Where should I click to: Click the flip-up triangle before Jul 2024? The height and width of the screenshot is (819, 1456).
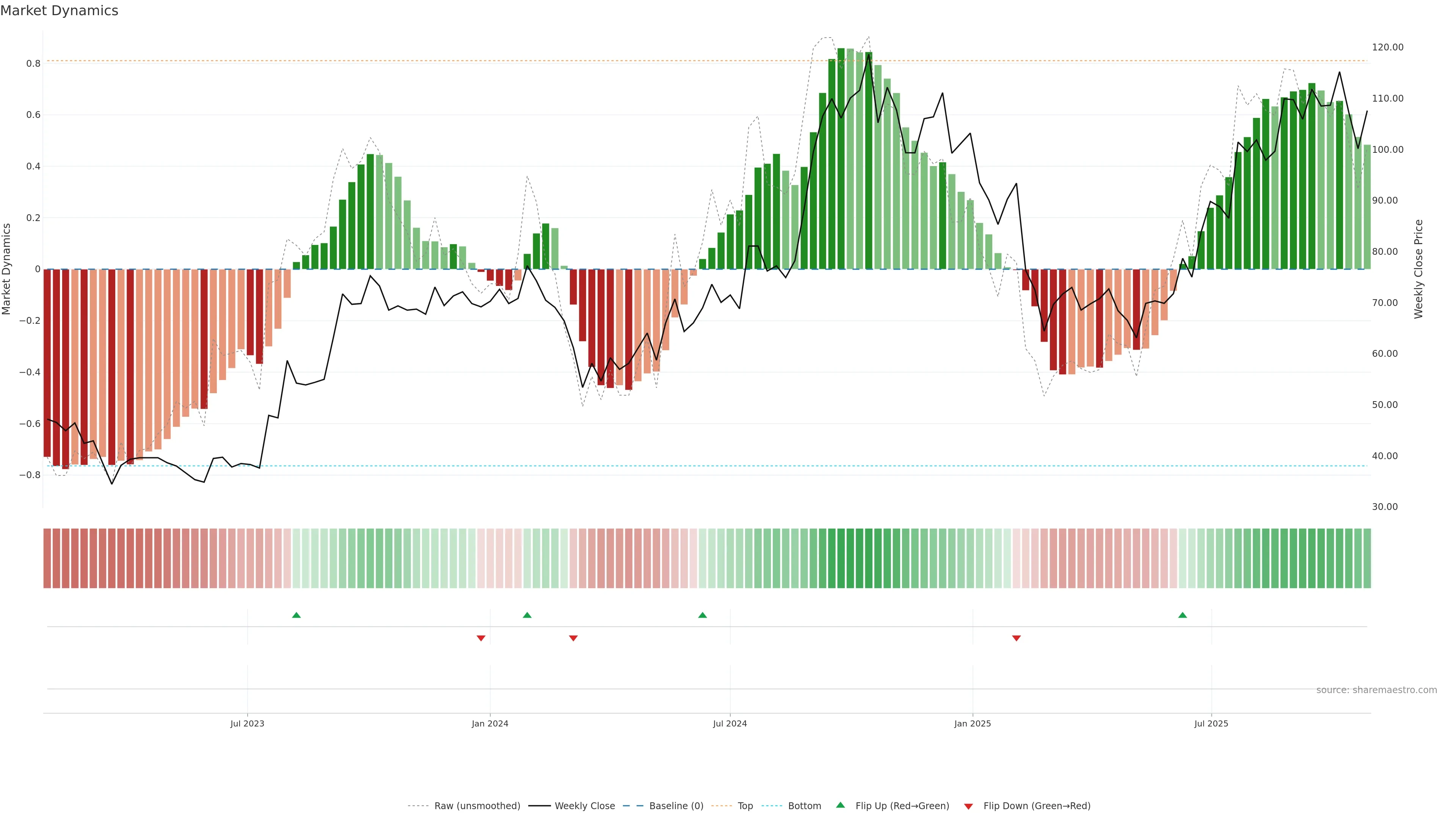point(702,615)
